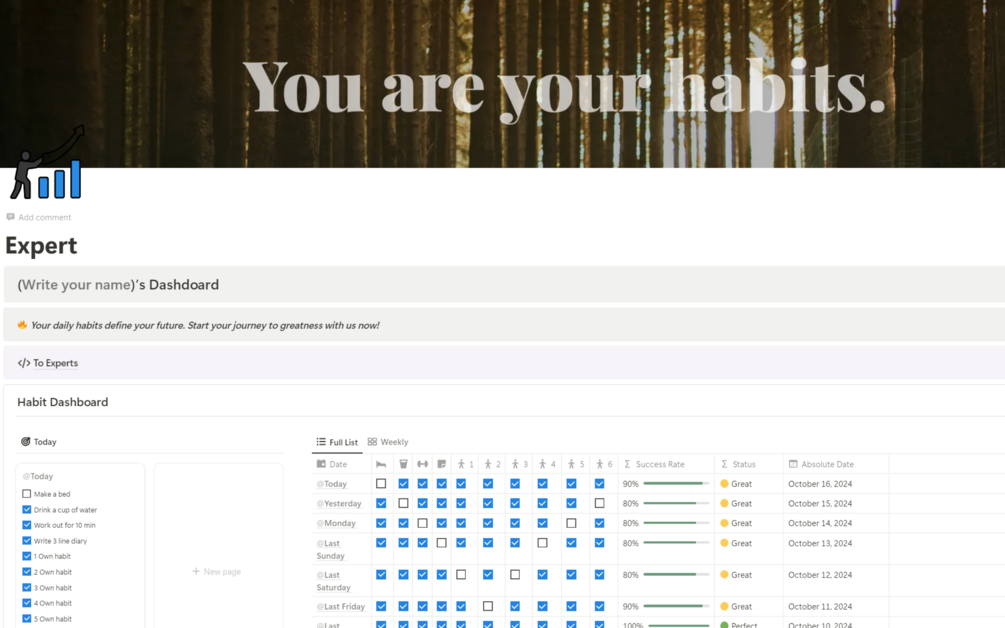Click the dumbbell workout column header icon
The width and height of the screenshot is (1005, 628).
click(x=422, y=464)
